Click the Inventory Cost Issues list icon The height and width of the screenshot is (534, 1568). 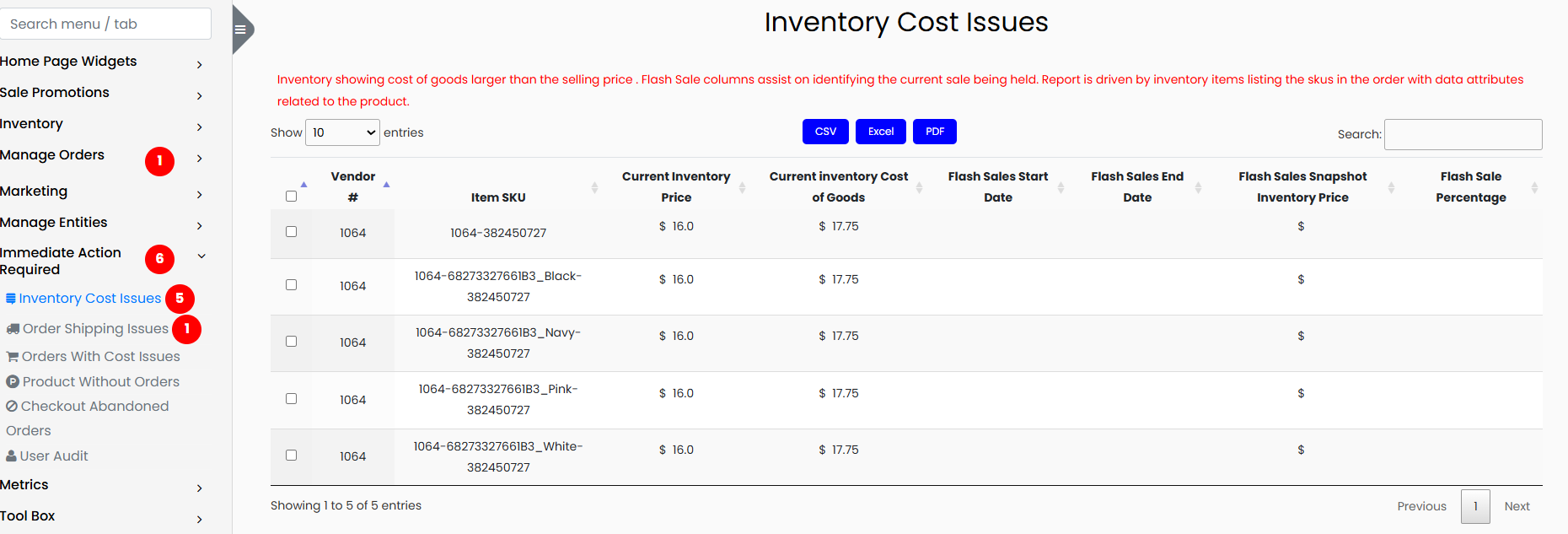point(11,299)
